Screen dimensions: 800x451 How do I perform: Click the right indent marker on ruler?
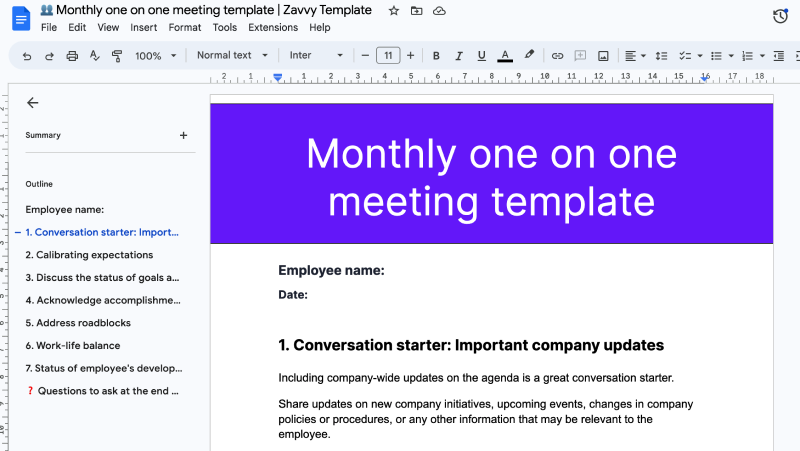[x=705, y=78]
